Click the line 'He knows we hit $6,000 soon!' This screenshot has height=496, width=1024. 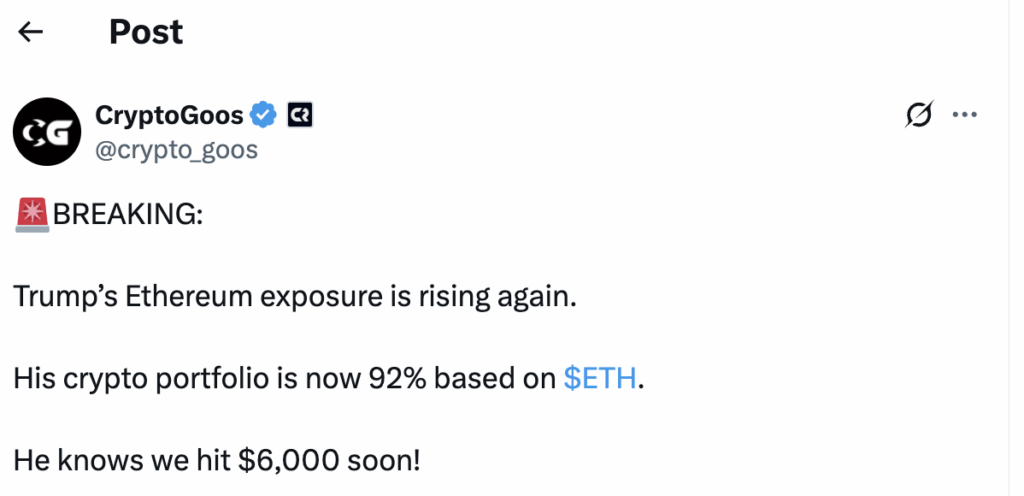(x=217, y=461)
